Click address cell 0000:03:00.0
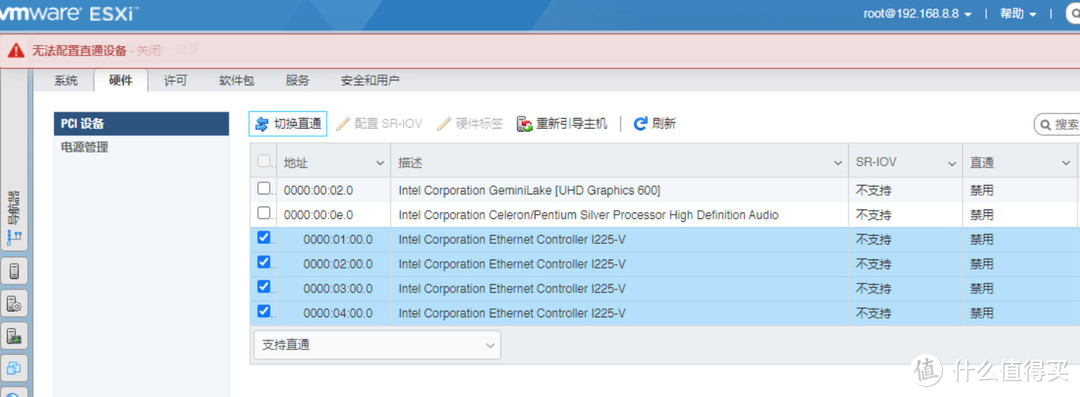Screen dimensions: 1080x397 [338, 288]
